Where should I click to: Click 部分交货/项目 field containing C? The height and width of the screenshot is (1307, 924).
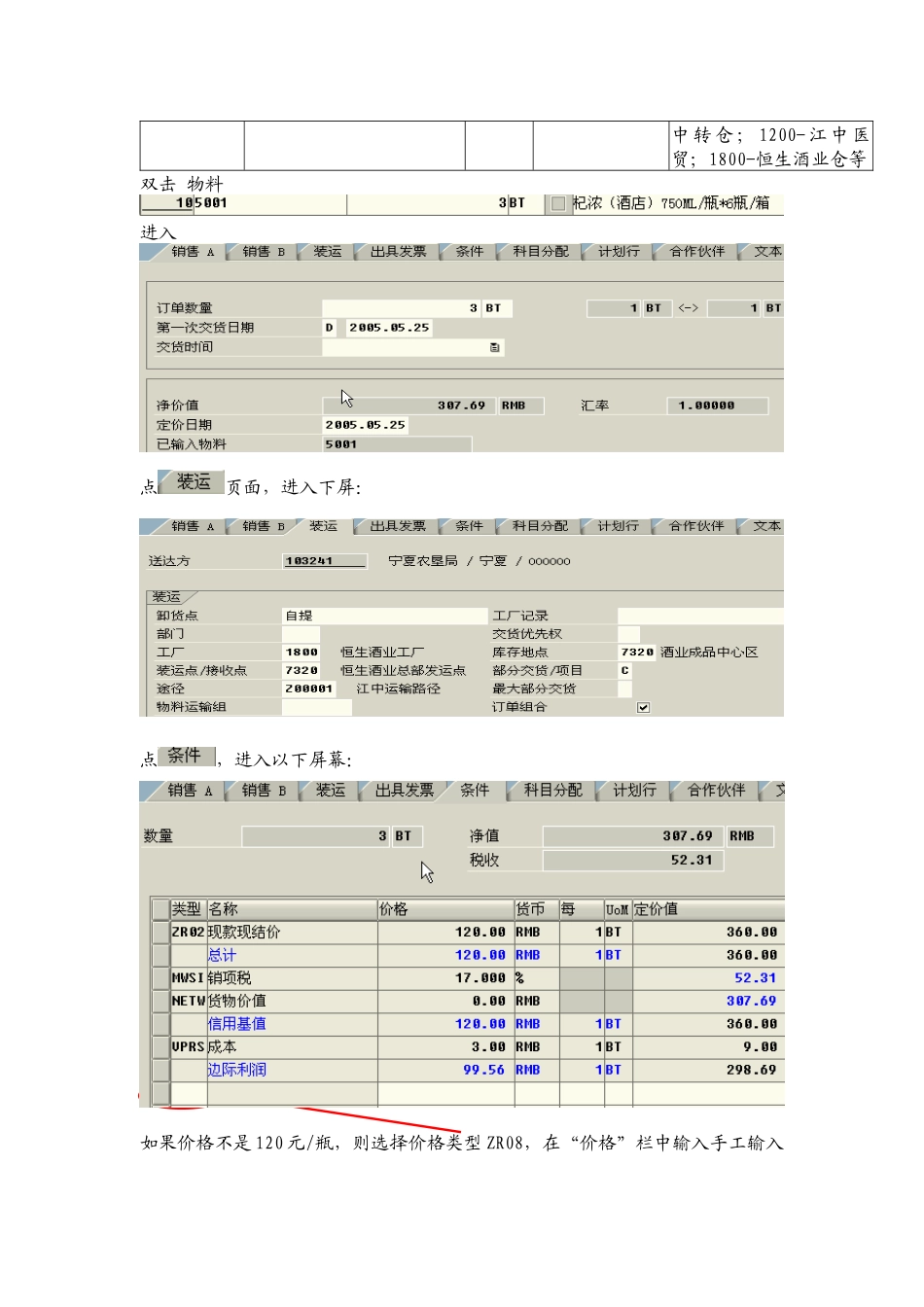(624, 671)
